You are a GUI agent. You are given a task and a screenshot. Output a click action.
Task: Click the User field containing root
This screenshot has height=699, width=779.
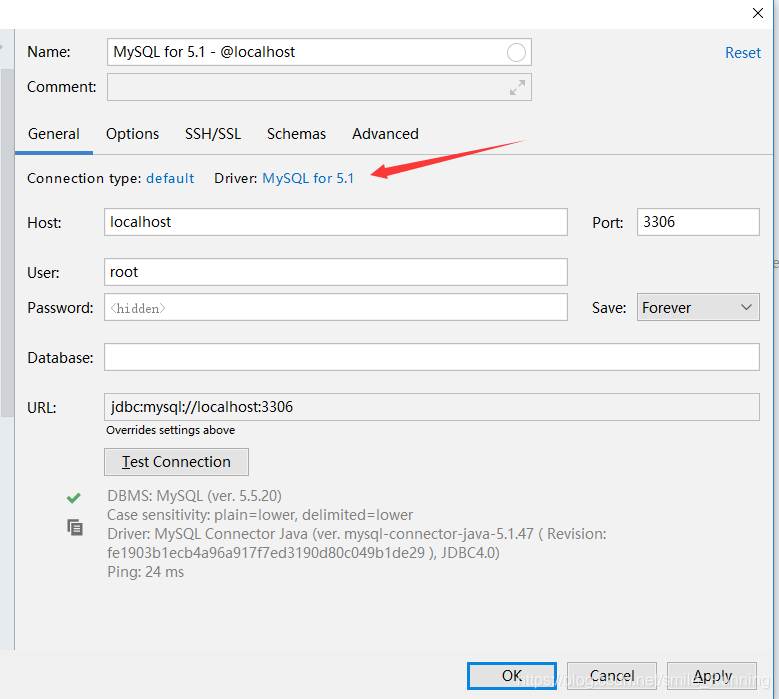(336, 272)
